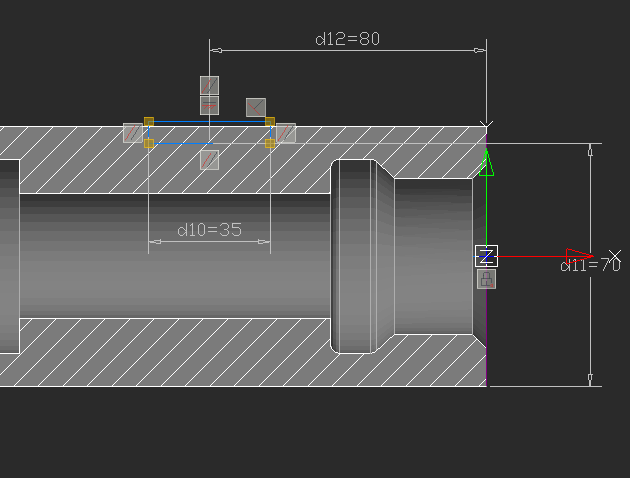
Task: Pick the parallel glyph right of the rectangle
Action: [x=286, y=132]
